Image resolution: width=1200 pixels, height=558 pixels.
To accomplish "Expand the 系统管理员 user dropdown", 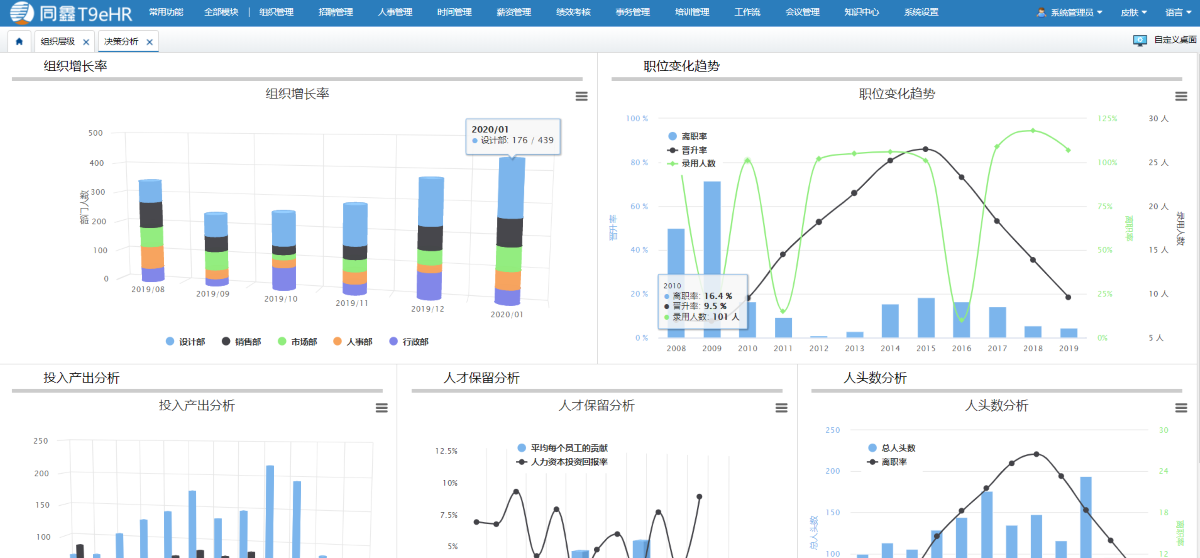I will click(1070, 13).
